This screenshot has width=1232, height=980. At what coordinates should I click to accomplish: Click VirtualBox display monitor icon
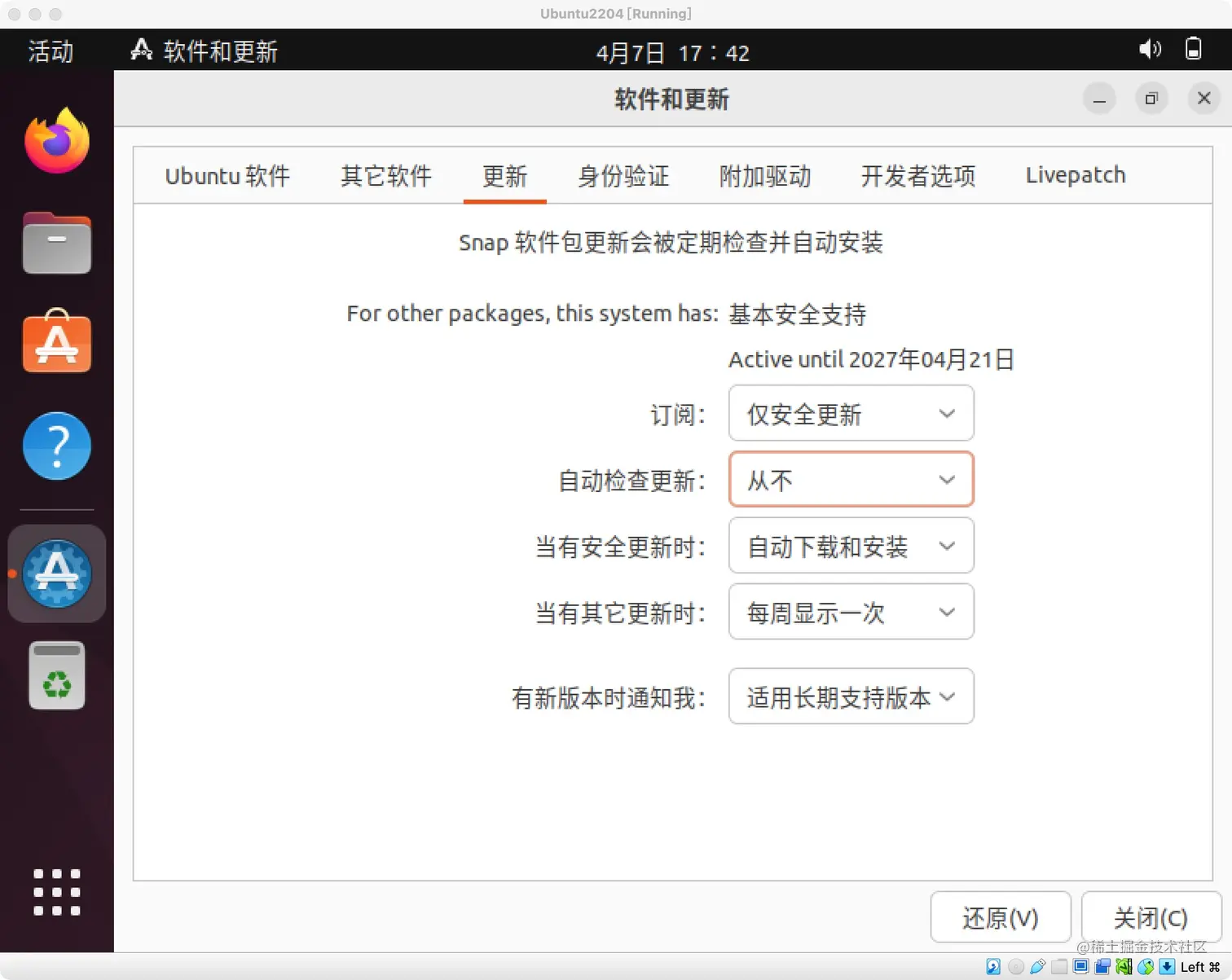pyautogui.click(x=1081, y=967)
